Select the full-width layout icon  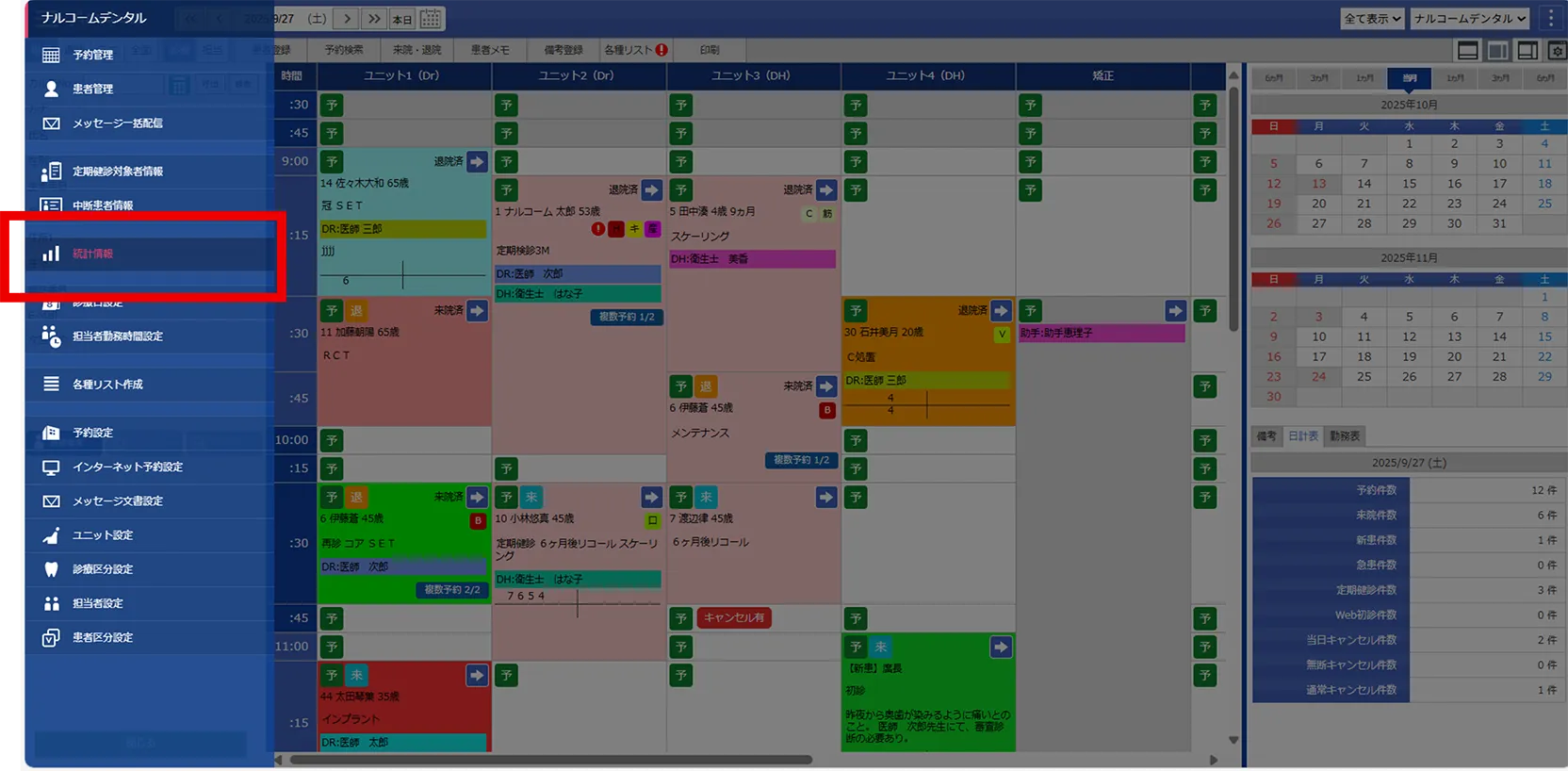point(1467,51)
